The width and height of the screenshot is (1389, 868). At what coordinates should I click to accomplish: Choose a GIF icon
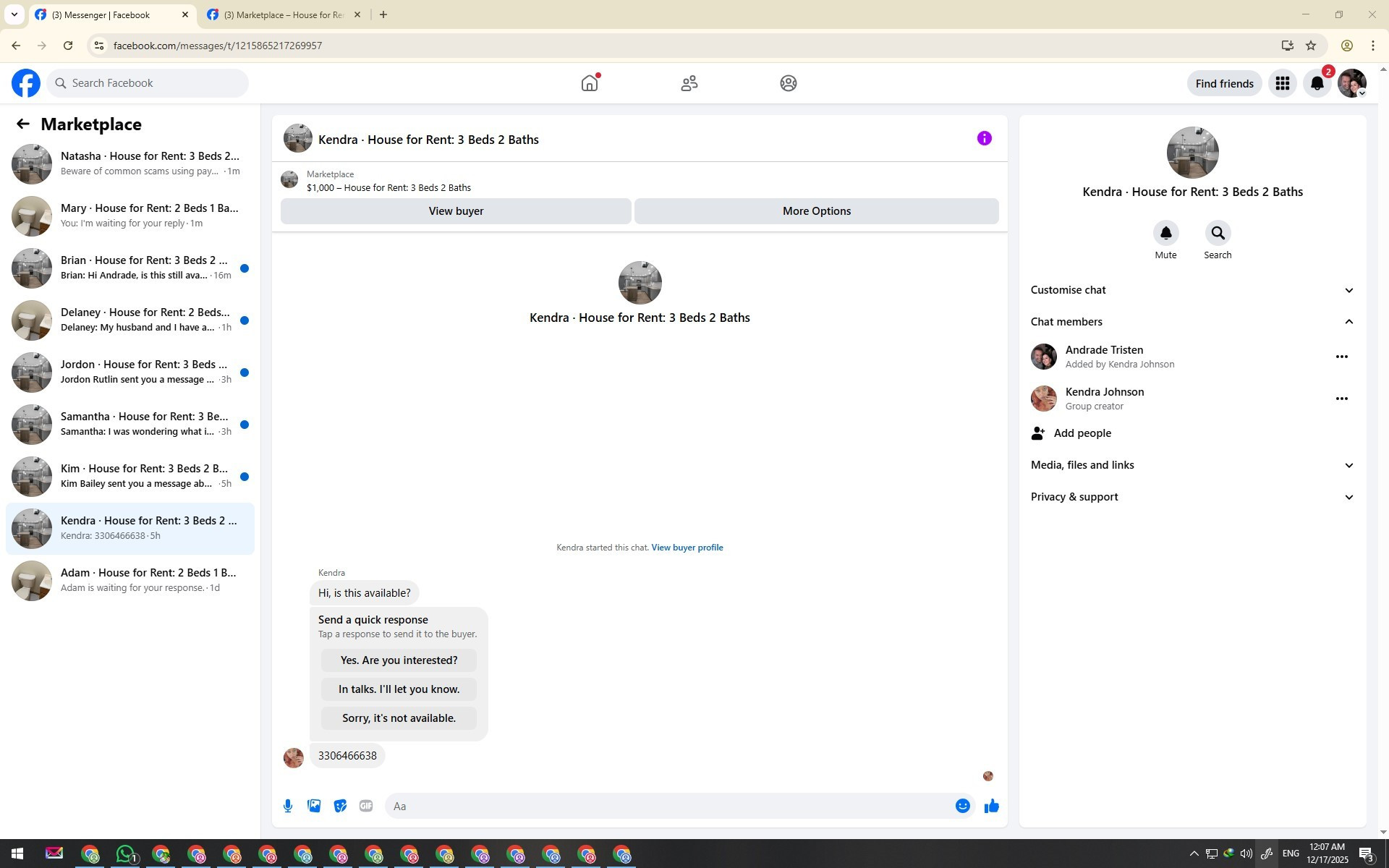366,806
